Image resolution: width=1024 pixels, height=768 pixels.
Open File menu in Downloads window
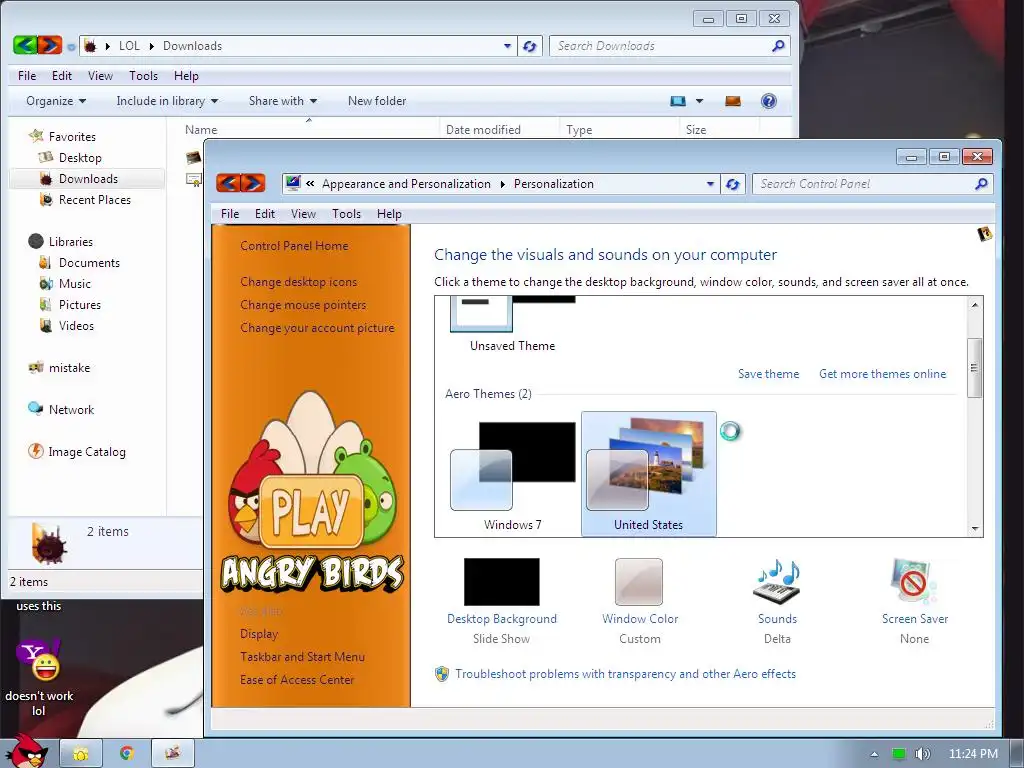coord(27,76)
